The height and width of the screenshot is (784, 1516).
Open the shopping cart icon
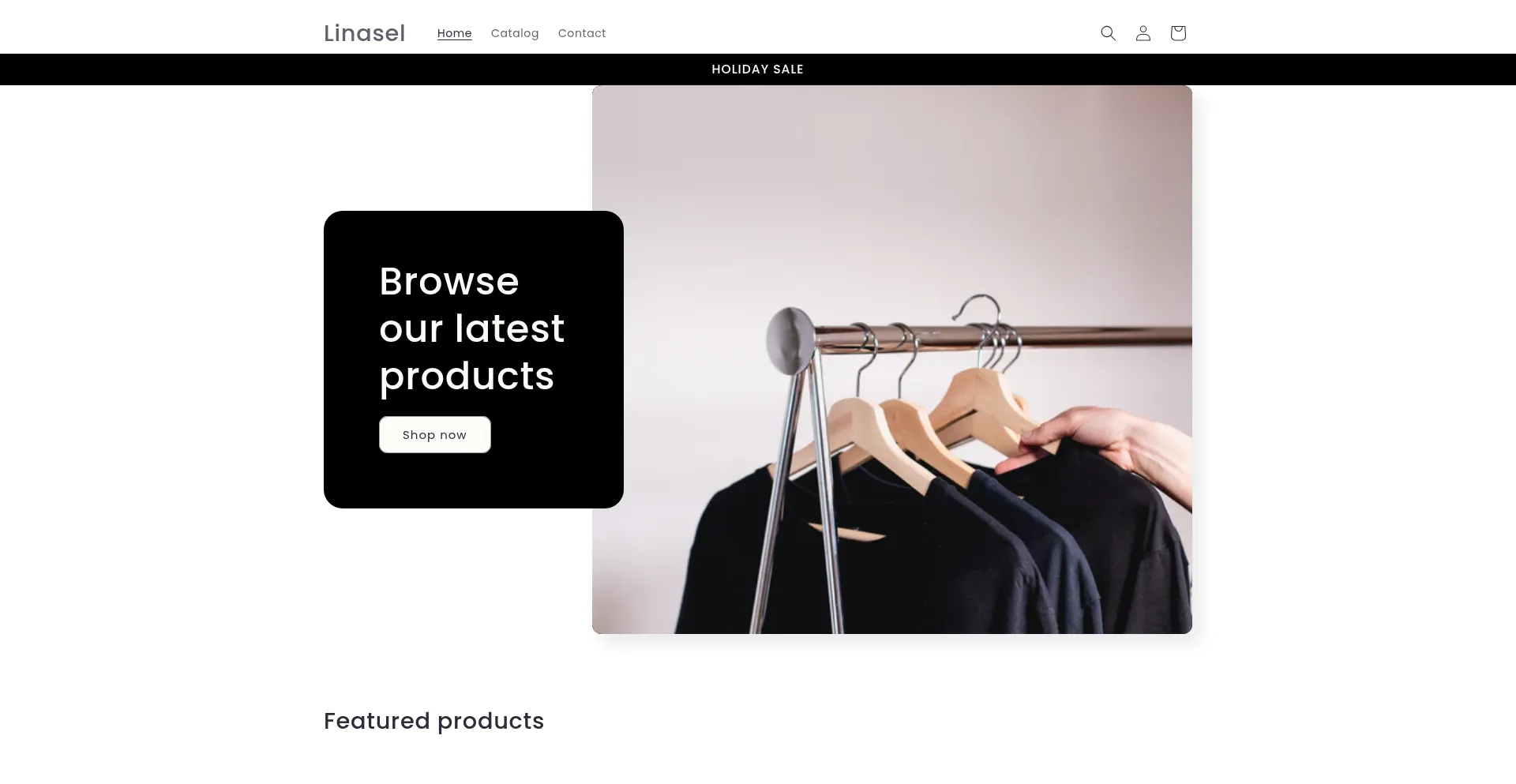coord(1177,33)
